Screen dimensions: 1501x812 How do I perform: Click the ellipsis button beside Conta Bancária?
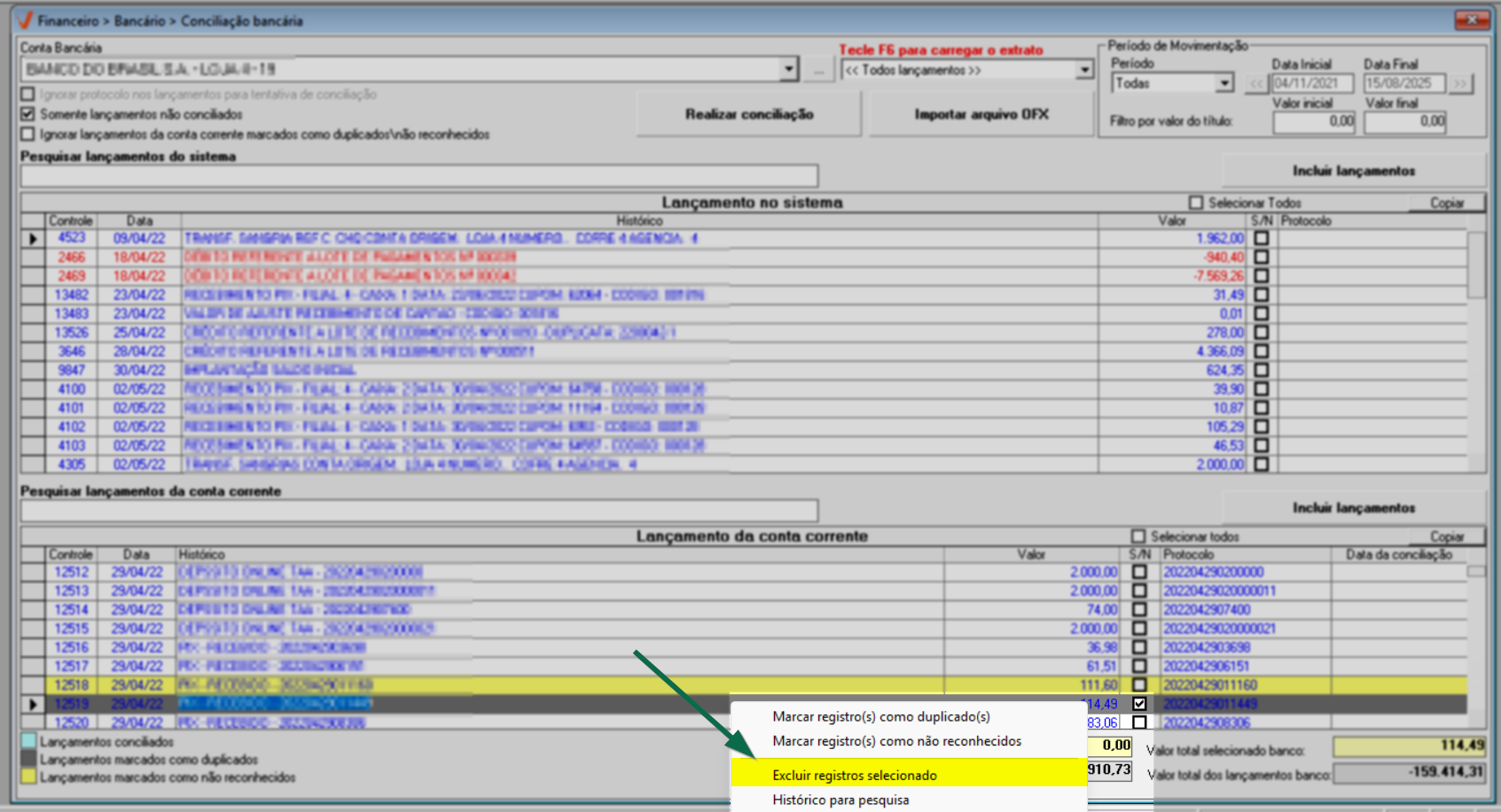818,70
